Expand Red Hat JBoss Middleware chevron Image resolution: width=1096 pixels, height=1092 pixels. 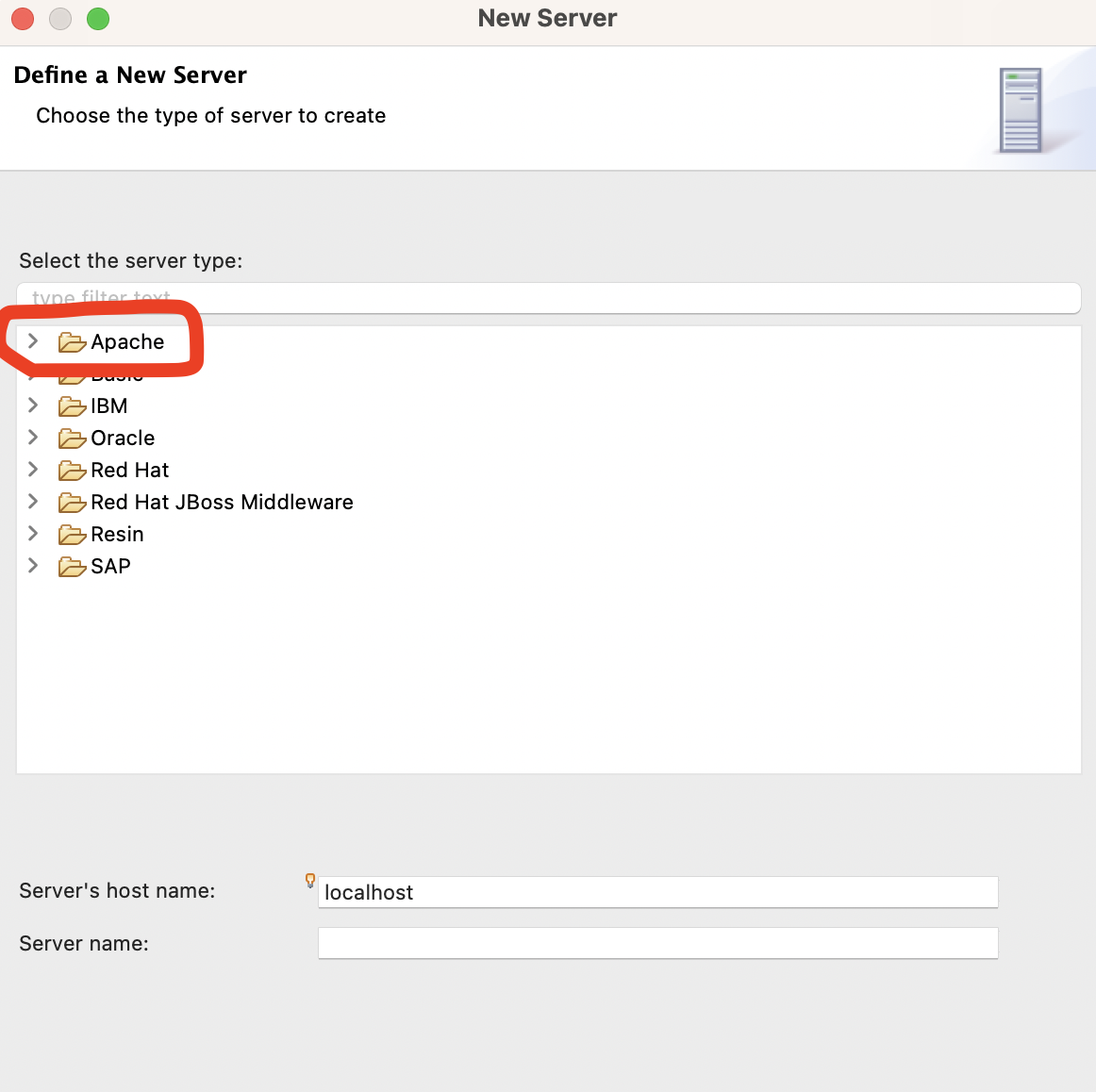click(33, 502)
